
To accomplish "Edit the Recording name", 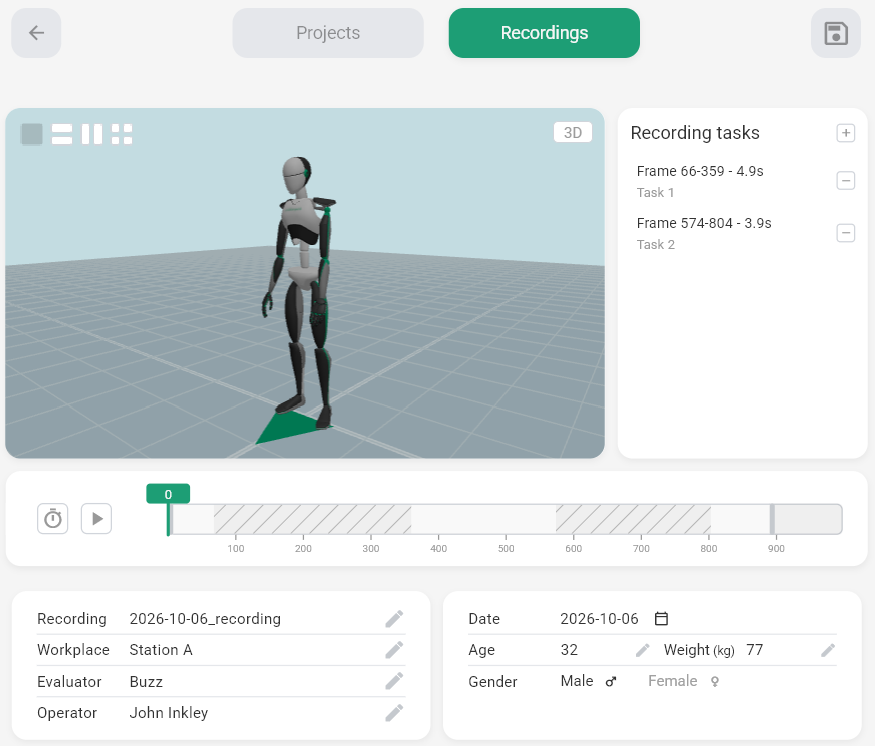I will (394, 619).
